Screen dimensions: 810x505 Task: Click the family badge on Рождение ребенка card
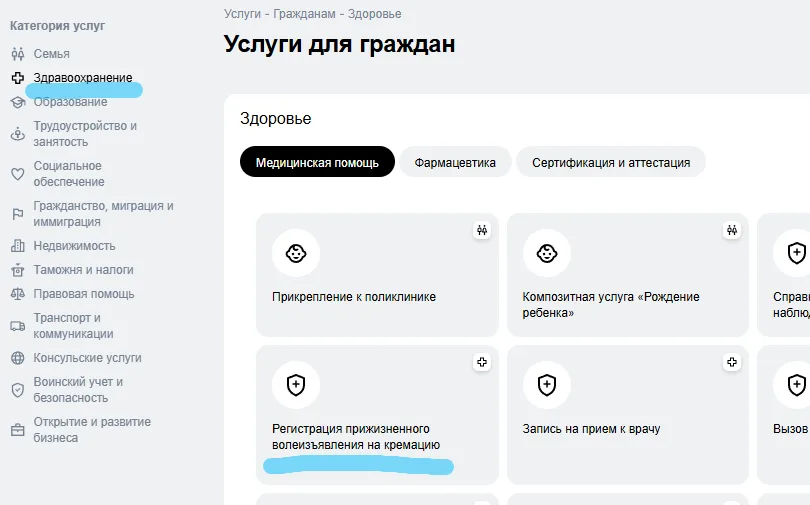pyautogui.click(x=732, y=230)
